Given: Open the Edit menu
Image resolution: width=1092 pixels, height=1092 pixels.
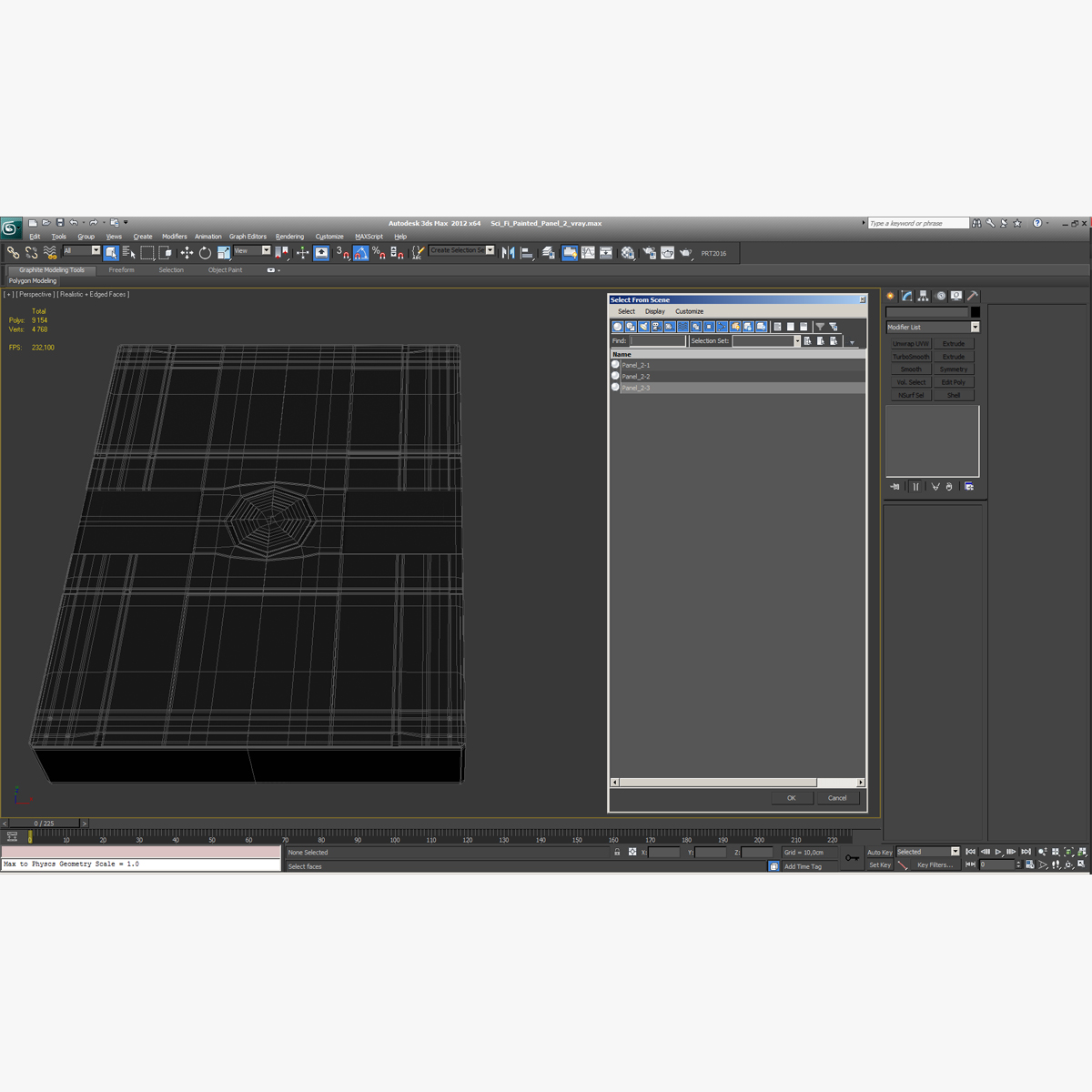Looking at the screenshot, I should [x=35, y=237].
